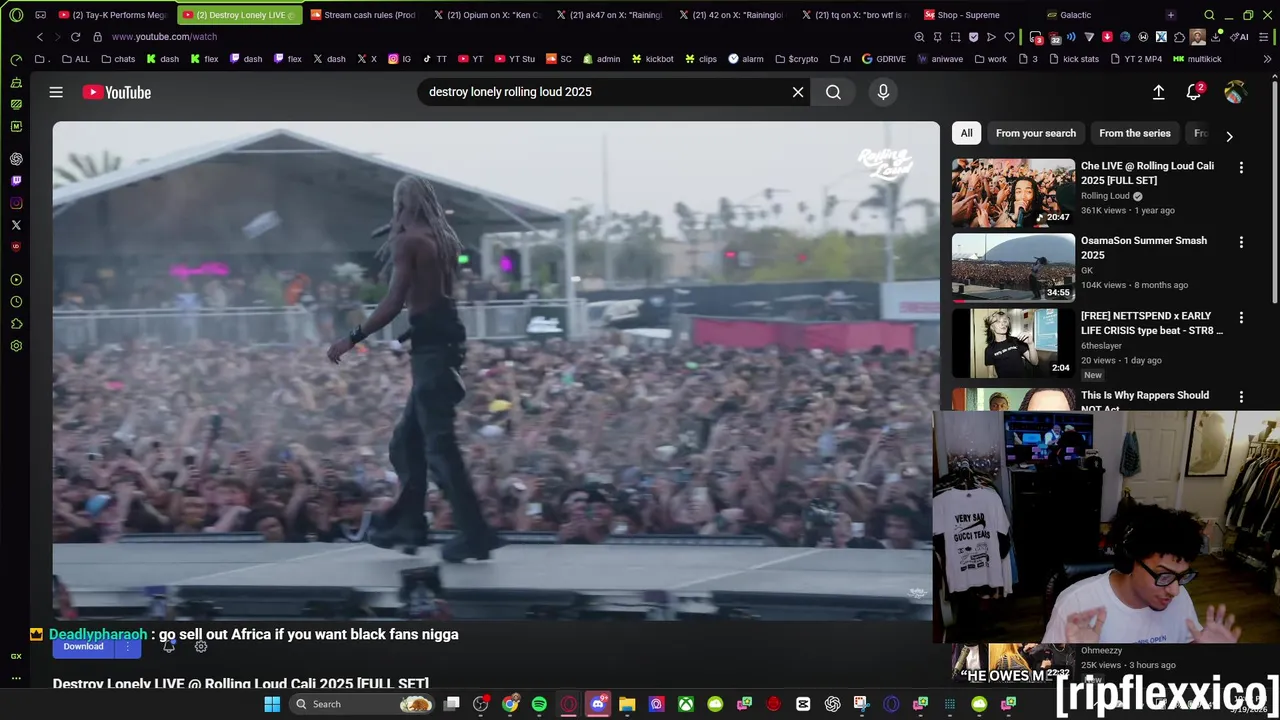Screen dimensions: 1280x720
Task: Select the 'All' filter chip
Action: click(966, 133)
